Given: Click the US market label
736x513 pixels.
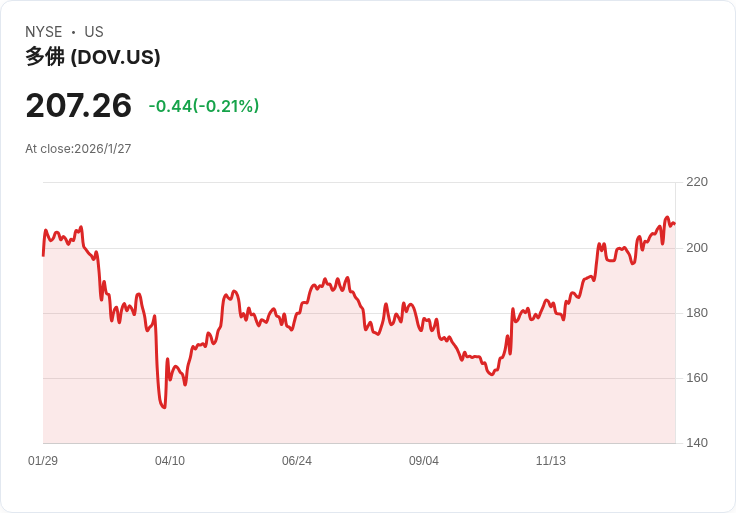Looking at the screenshot, I should coord(94,32).
